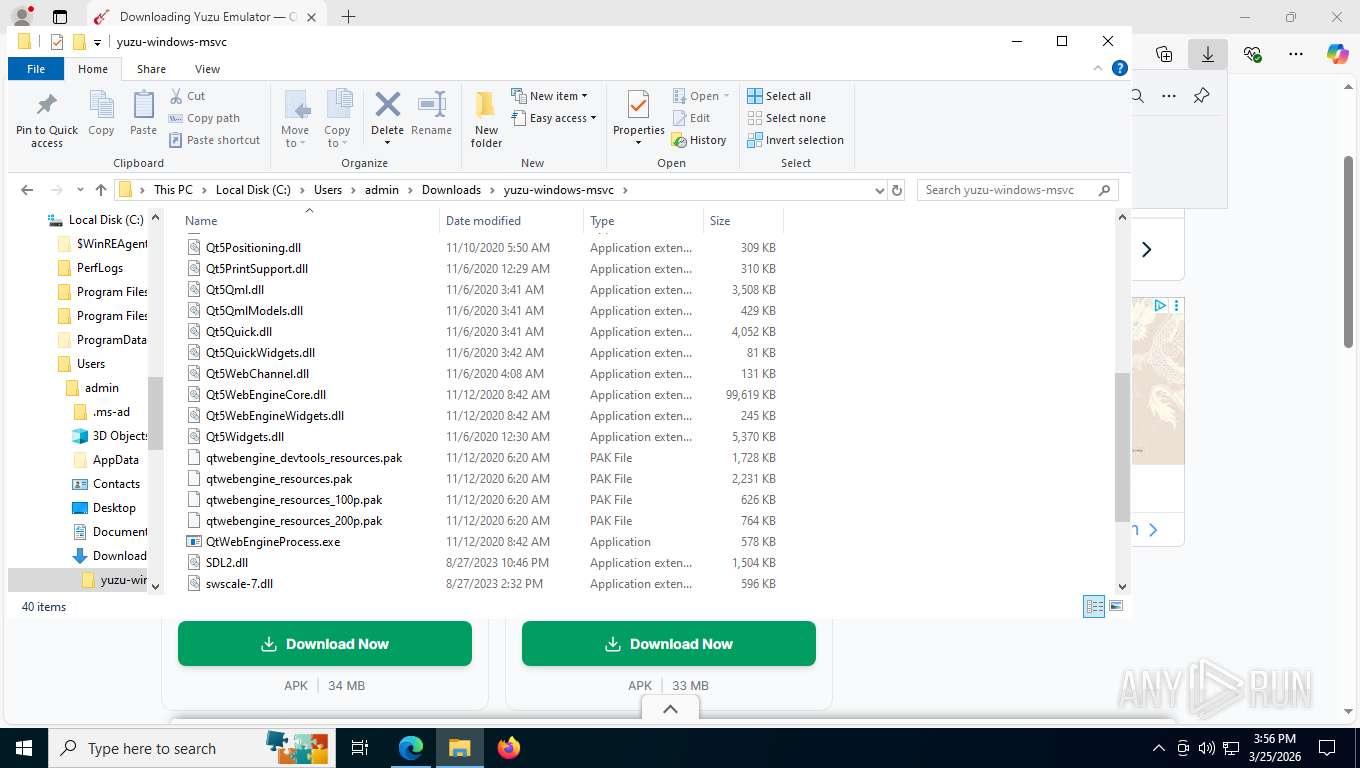Screen dimensions: 1360x768
Task: Sort by the Size column header
Action: click(720, 221)
